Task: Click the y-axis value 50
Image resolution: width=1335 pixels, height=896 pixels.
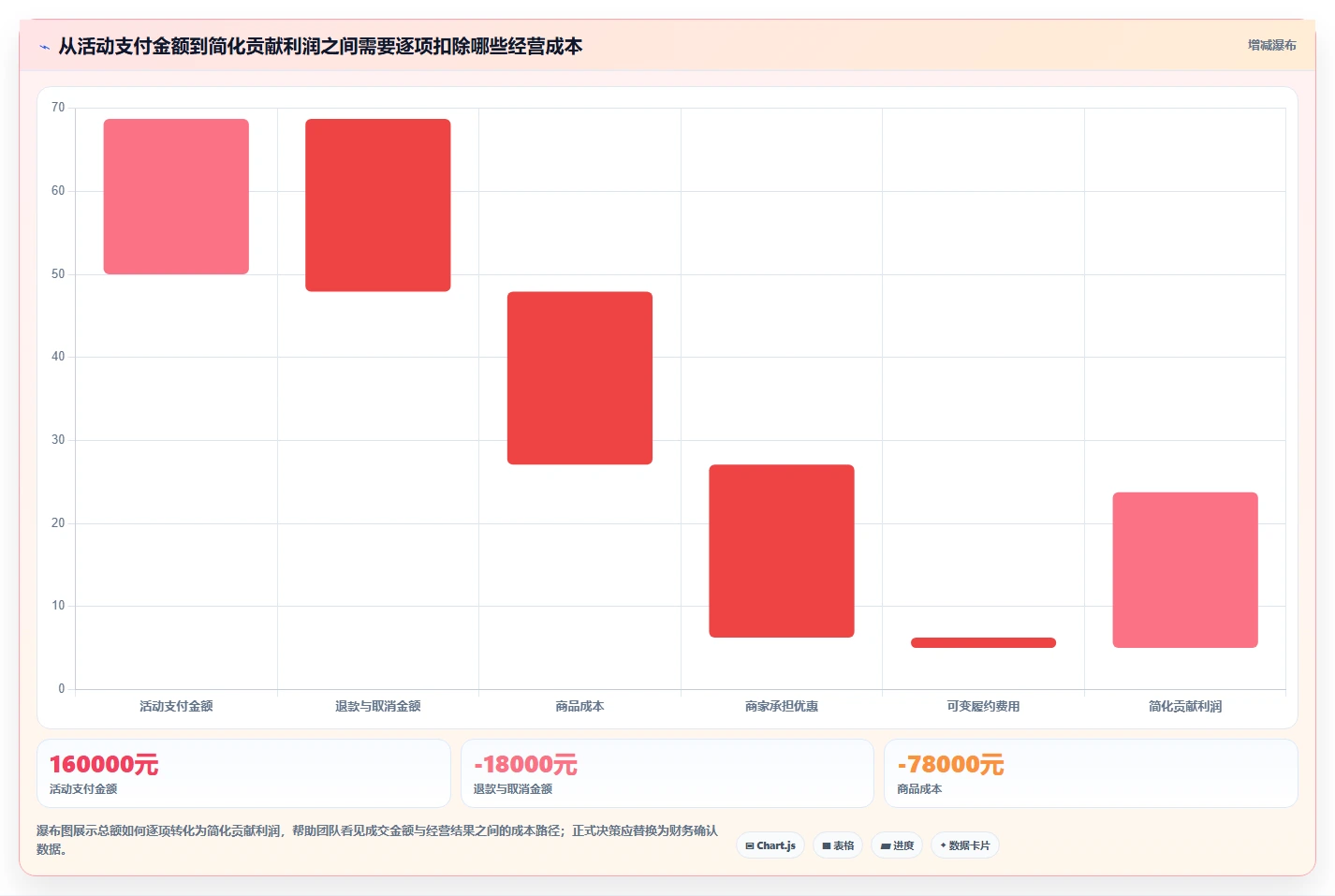Action: (58, 274)
